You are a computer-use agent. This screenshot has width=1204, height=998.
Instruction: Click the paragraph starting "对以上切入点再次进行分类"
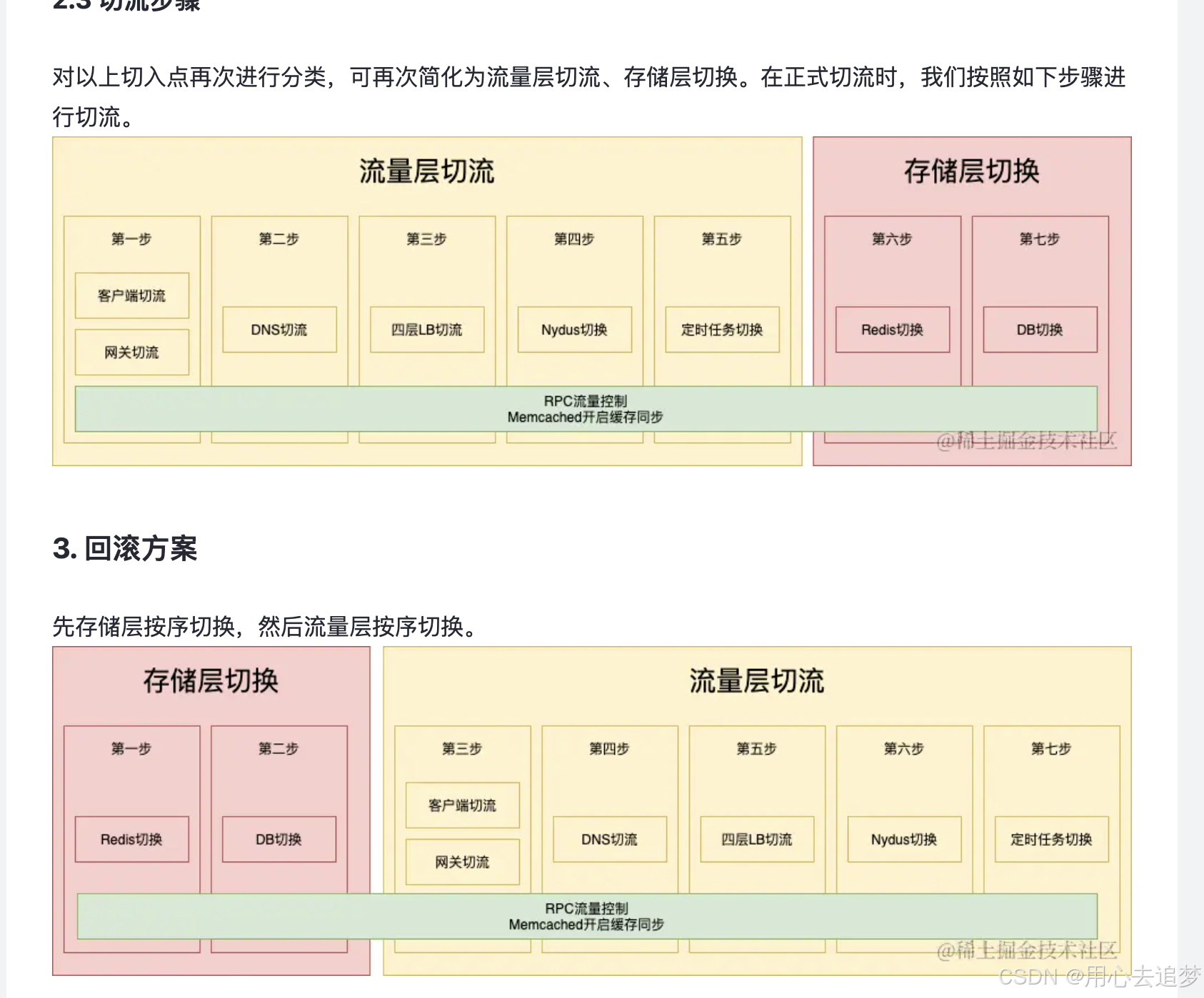589,96
